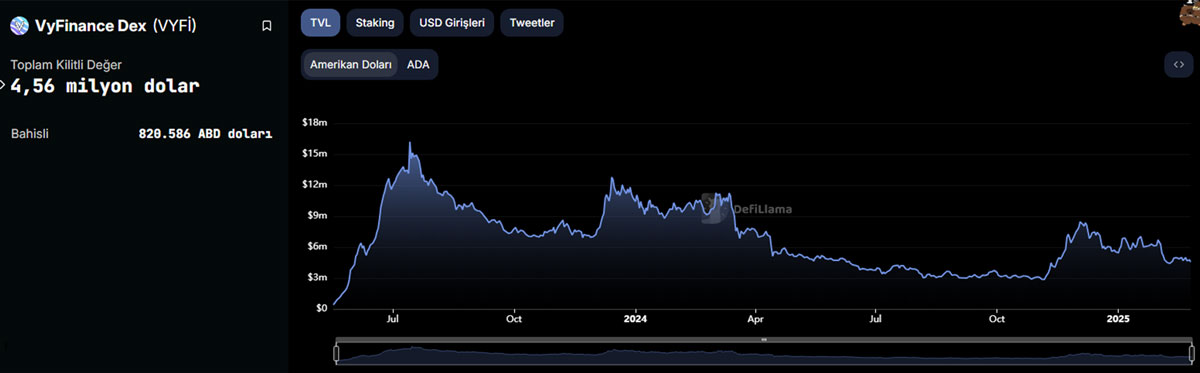Viewport: 1200px width, 373px height.
Task: Enable the Tweetler chart toggle
Action: click(x=532, y=22)
